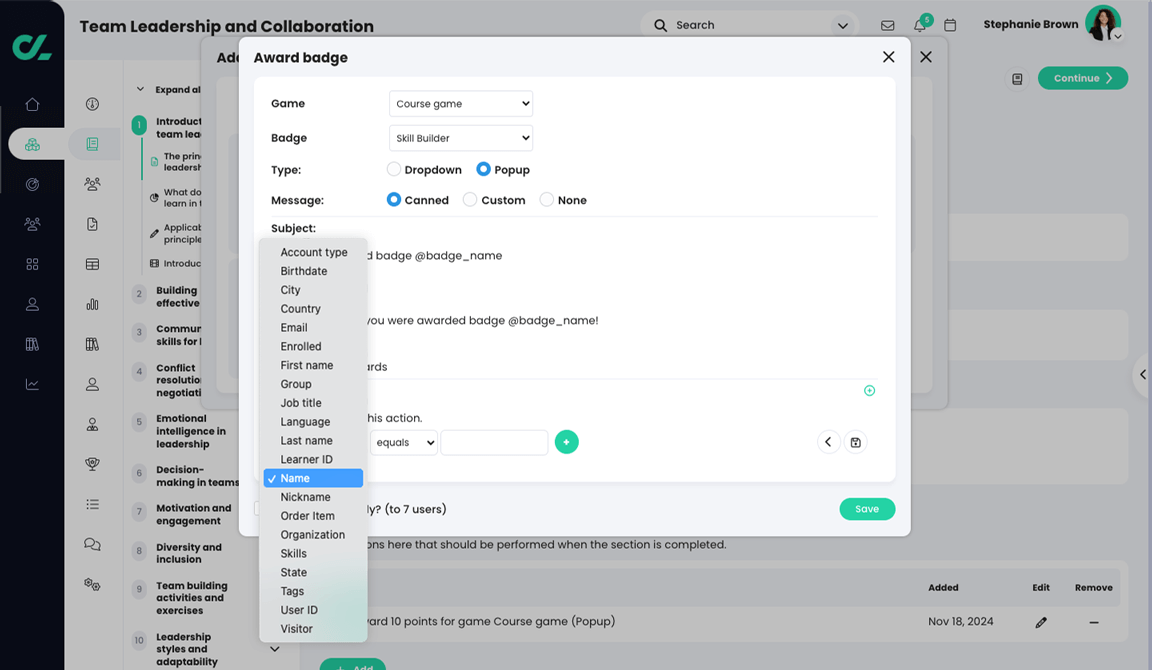Open Motivation and engagement section
This screenshot has height=670, width=1152.
pyautogui.click(x=193, y=514)
